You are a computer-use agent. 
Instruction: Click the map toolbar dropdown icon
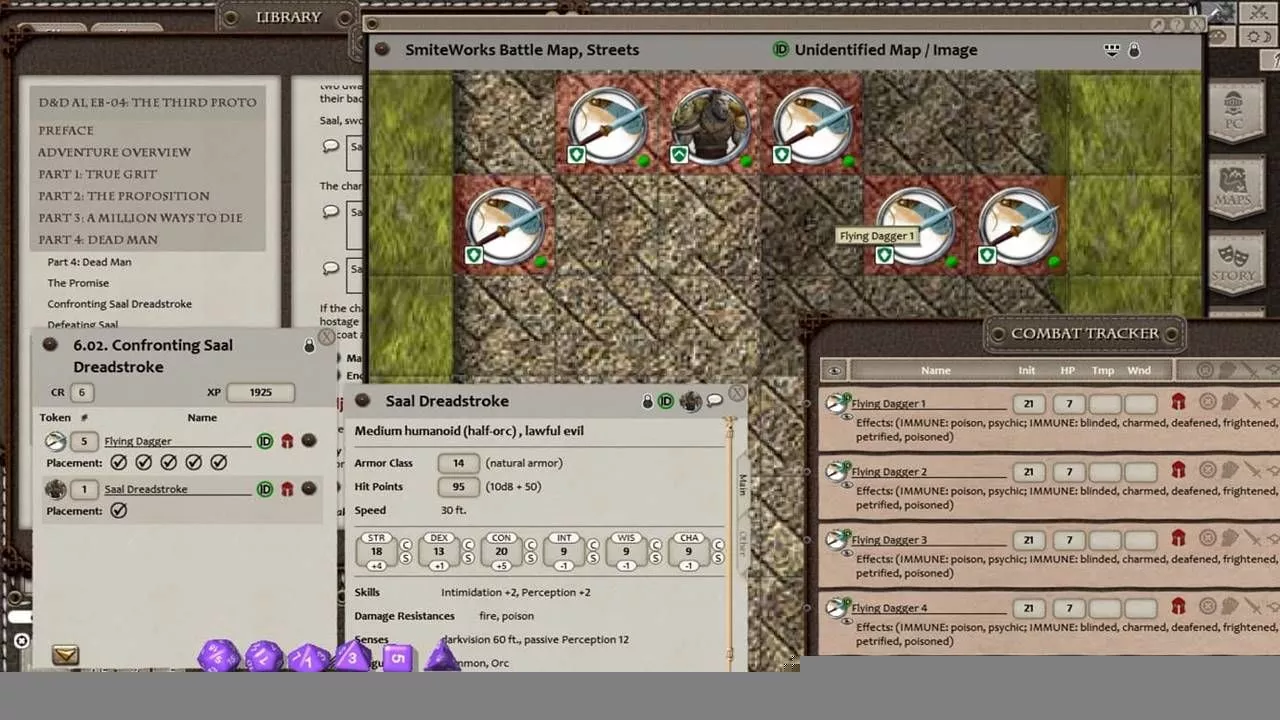tap(1111, 50)
